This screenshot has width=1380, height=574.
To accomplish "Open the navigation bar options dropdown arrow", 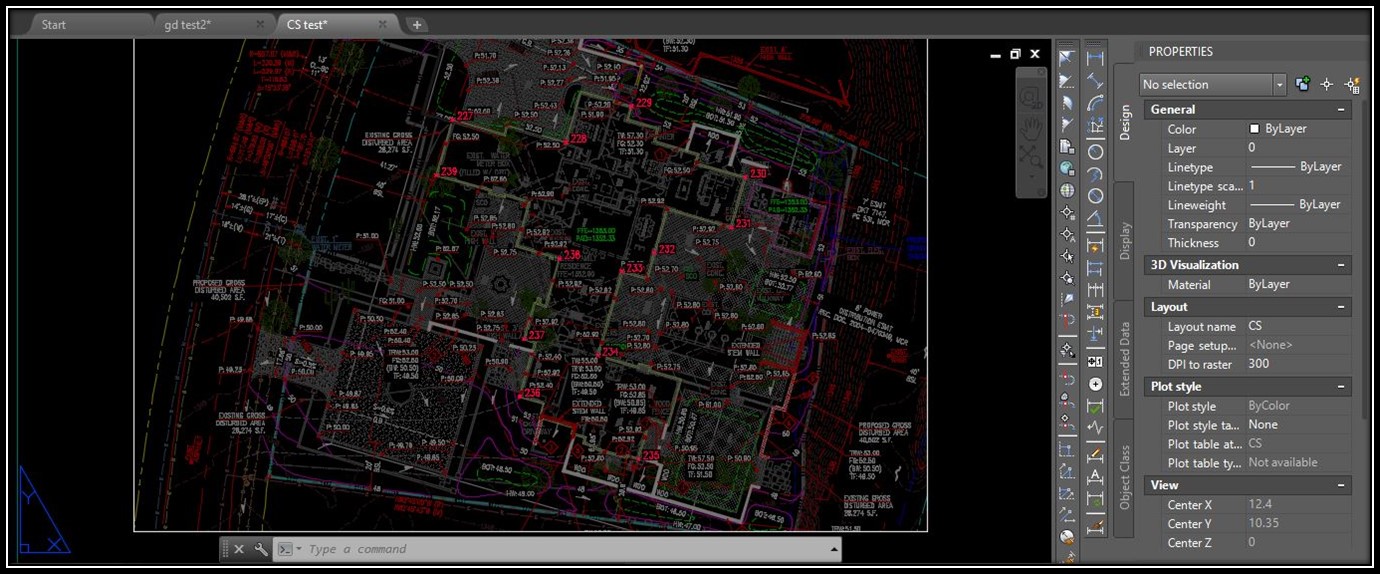I will (1031, 176).
